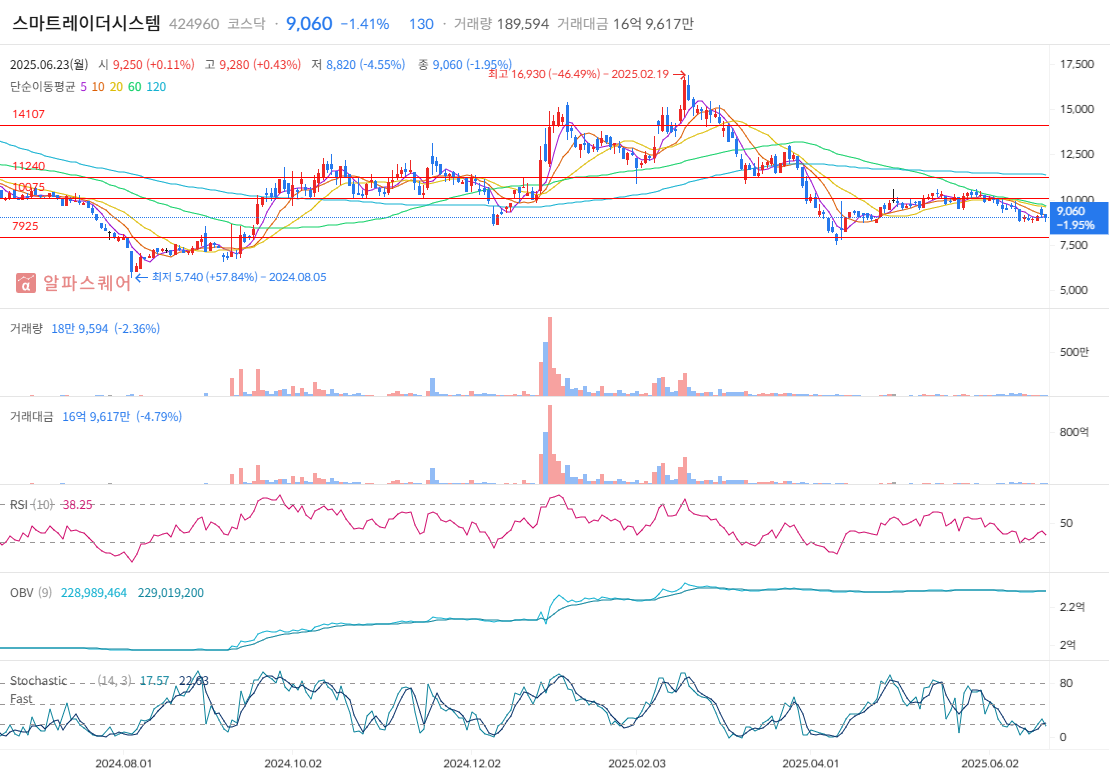Click the panel value 16억 9,617만 (-4.79%)
This screenshot has height=778, width=1110.
(x=122, y=416)
